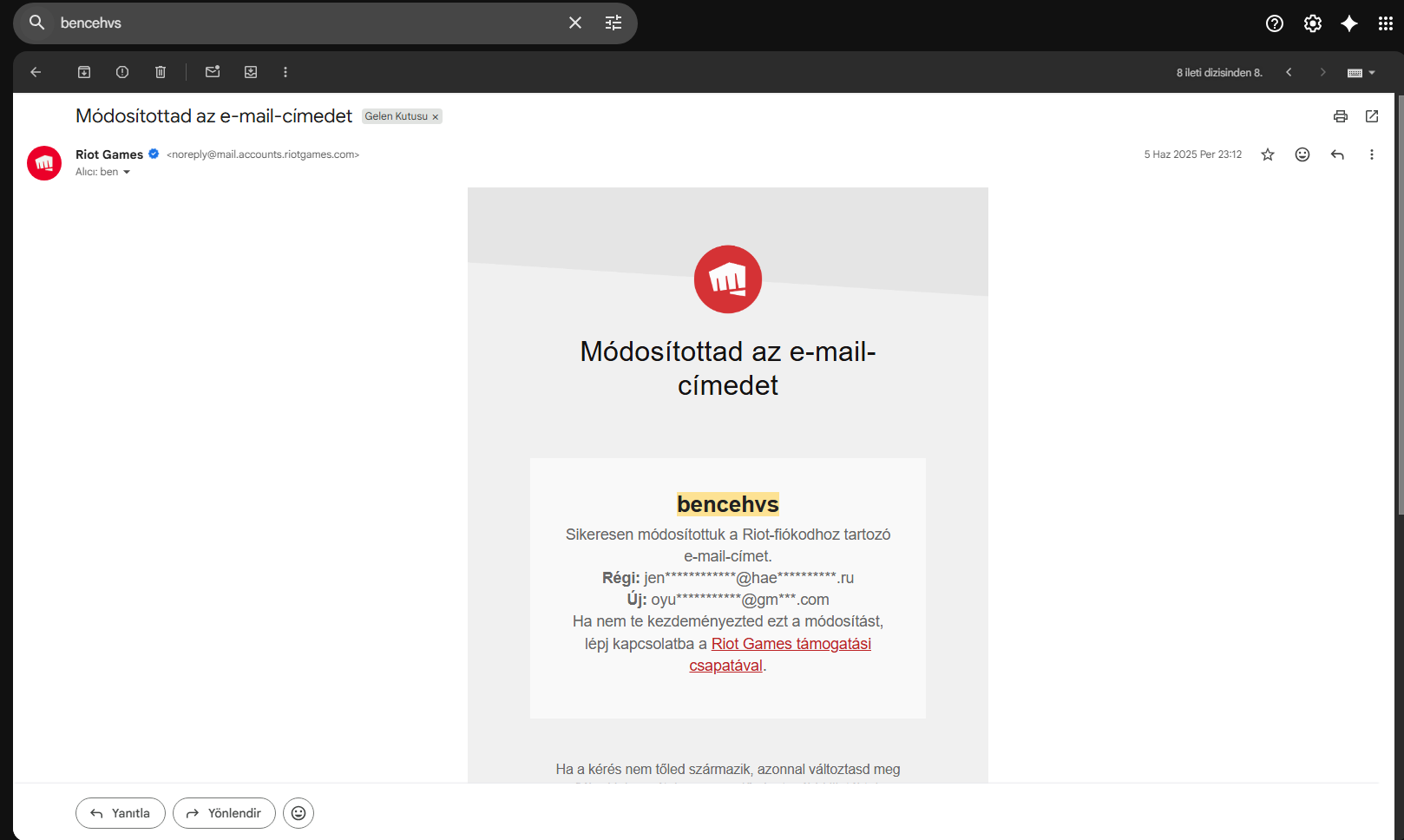Delete the email with the trash icon

point(161,72)
